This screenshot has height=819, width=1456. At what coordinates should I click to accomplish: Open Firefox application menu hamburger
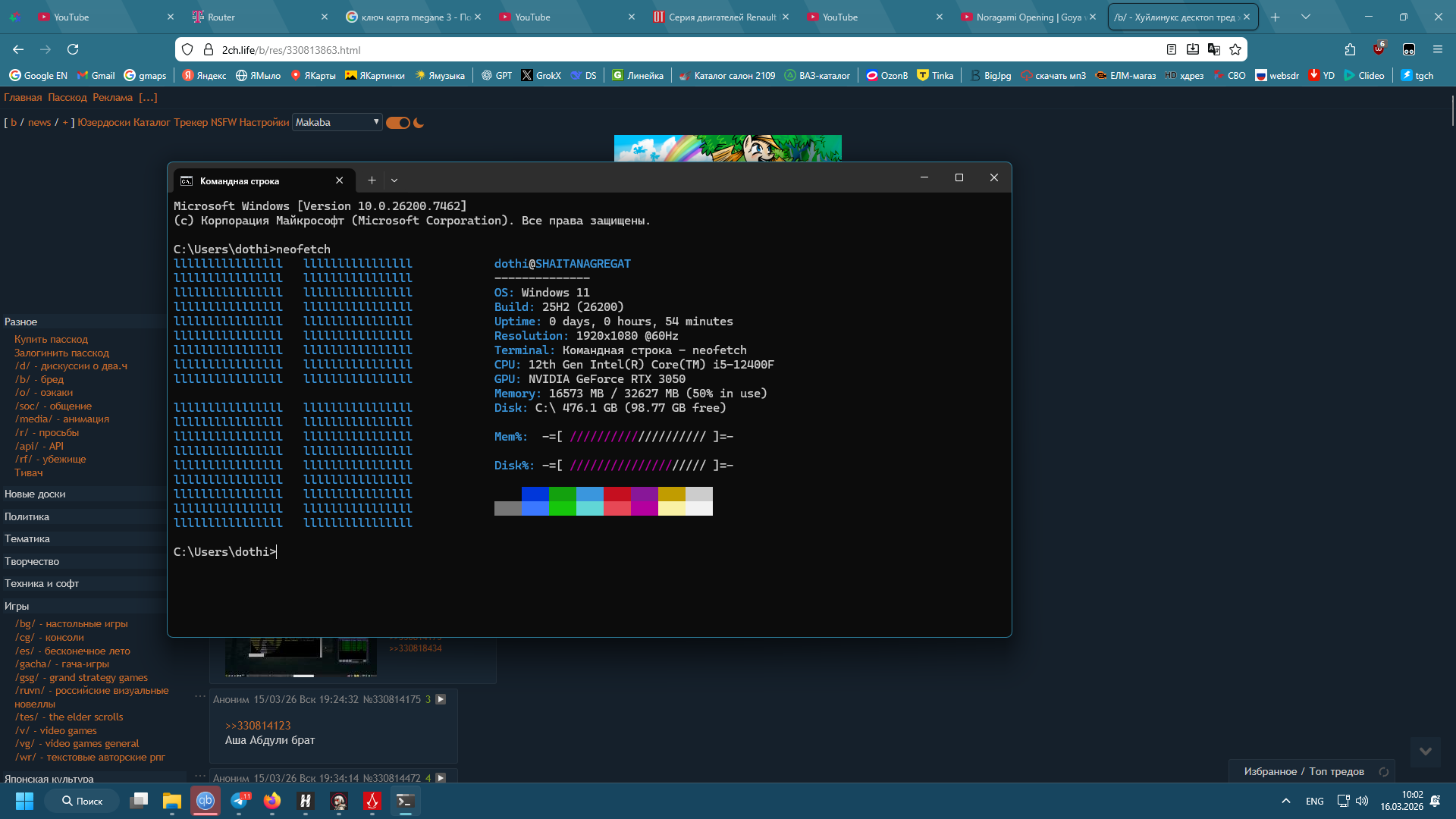1437,49
